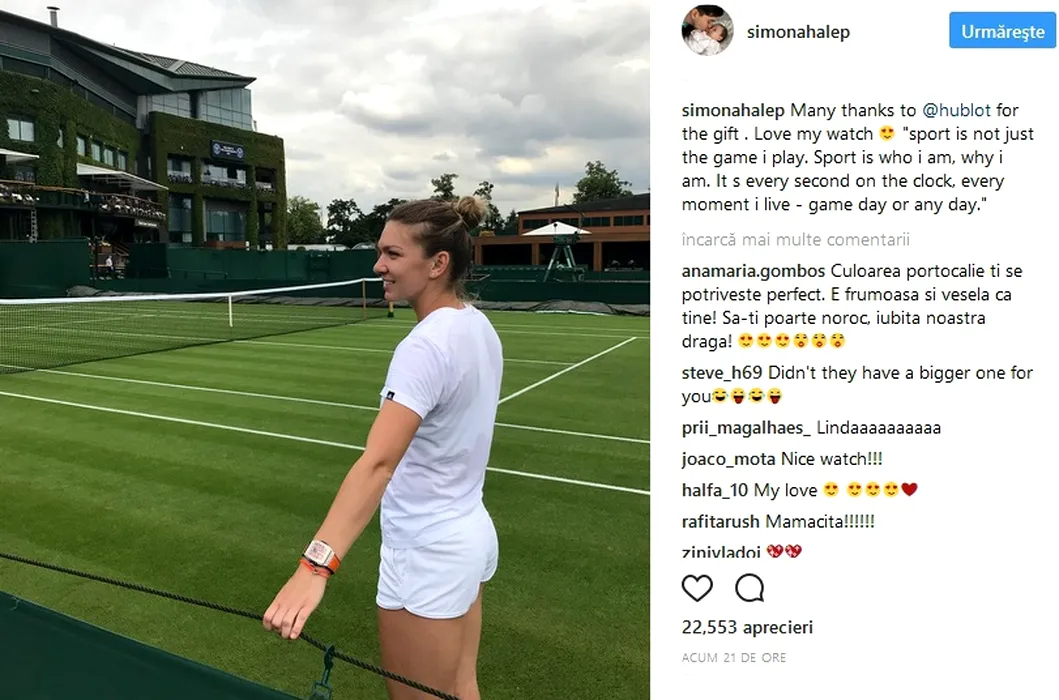
Task: Open comments via speech bubble icon
Action: [750, 588]
